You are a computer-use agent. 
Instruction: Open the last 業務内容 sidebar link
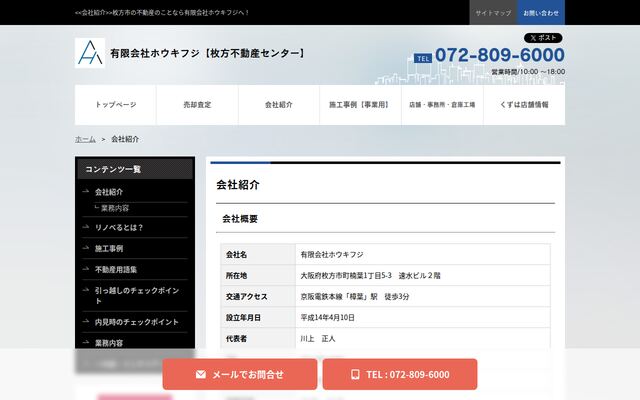[109, 343]
